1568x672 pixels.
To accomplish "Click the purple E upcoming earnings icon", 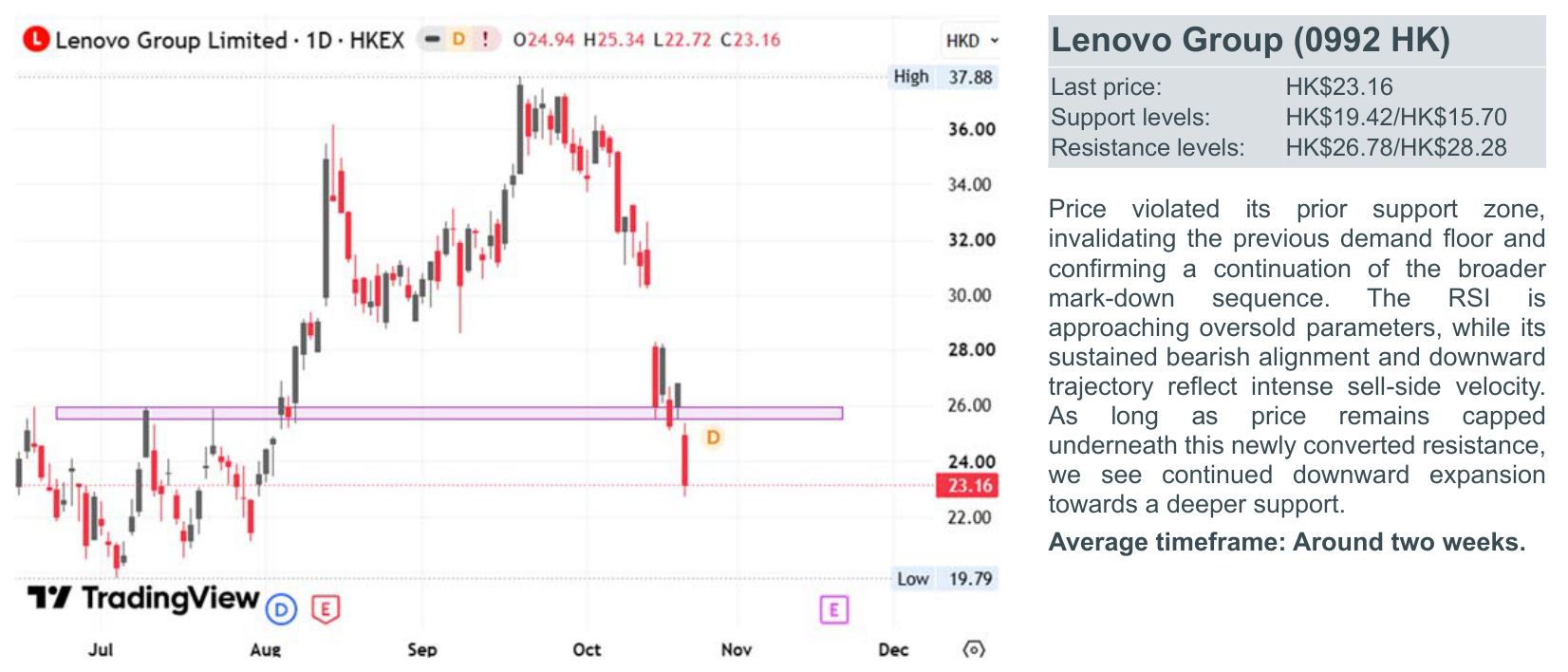I will pos(833,609).
